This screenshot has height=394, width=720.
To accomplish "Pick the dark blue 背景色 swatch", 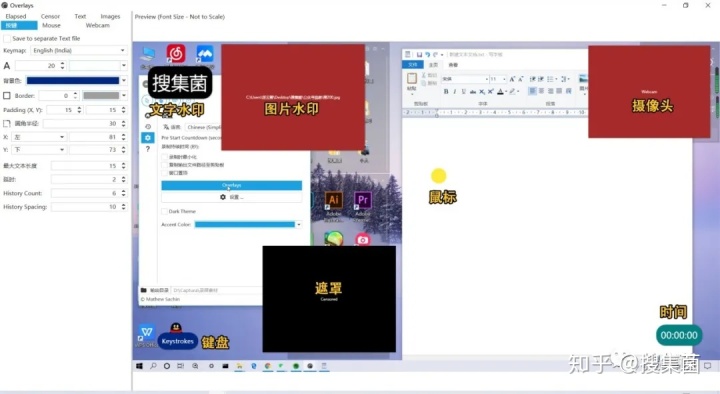I will pos(73,80).
